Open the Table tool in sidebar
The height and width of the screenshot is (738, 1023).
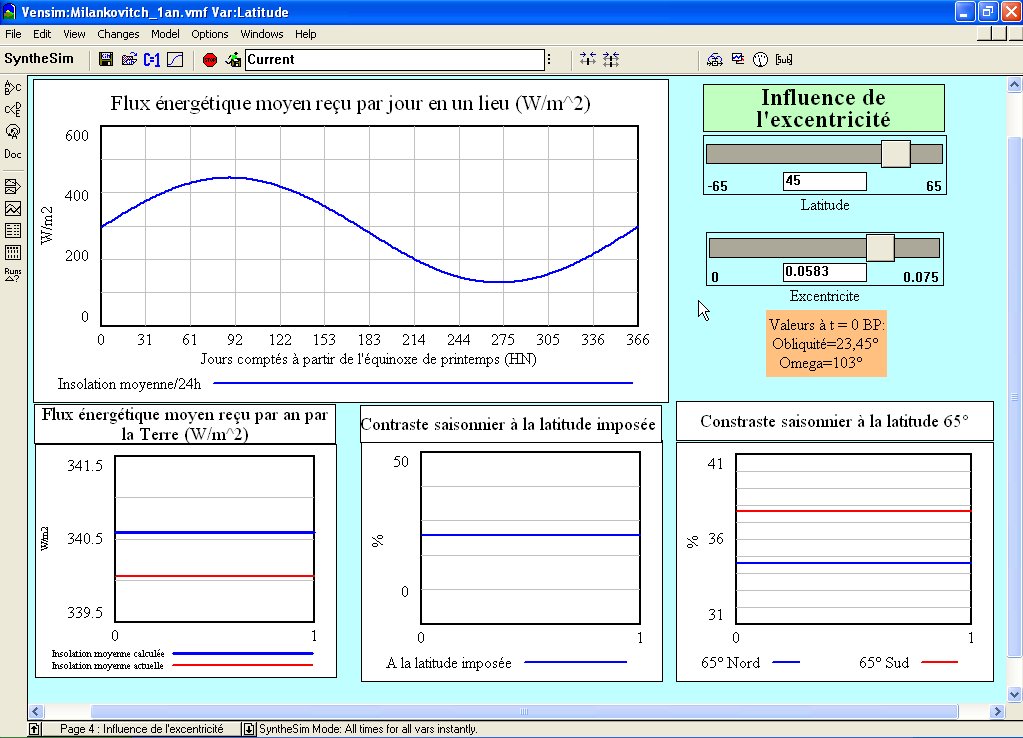click(13, 231)
